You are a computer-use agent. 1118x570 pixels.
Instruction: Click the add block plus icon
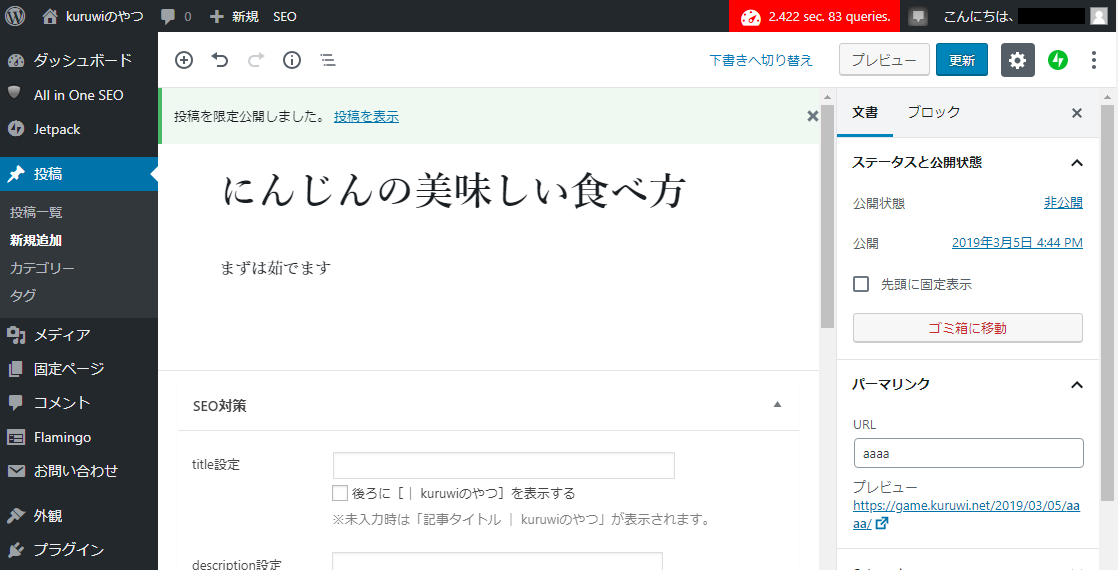tap(184, 60)
